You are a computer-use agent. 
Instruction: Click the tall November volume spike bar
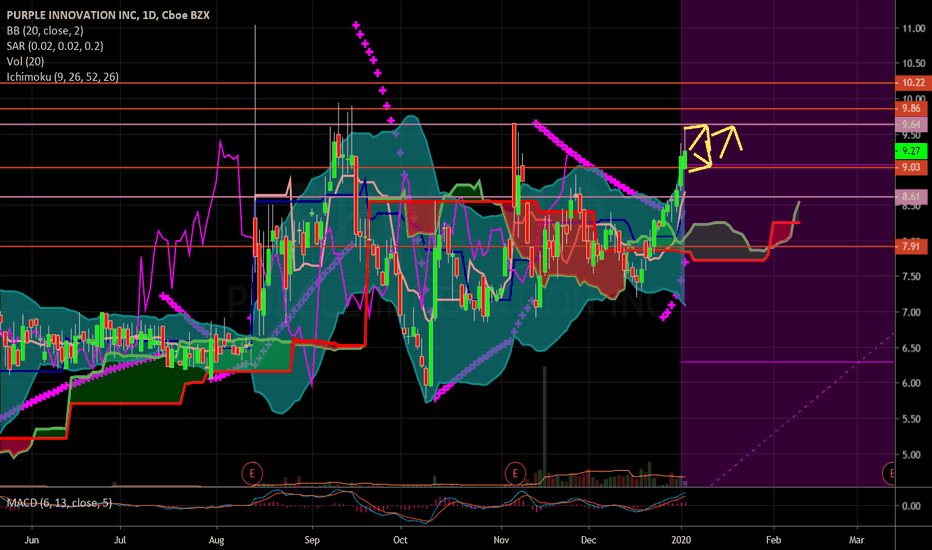pos(544,426)
